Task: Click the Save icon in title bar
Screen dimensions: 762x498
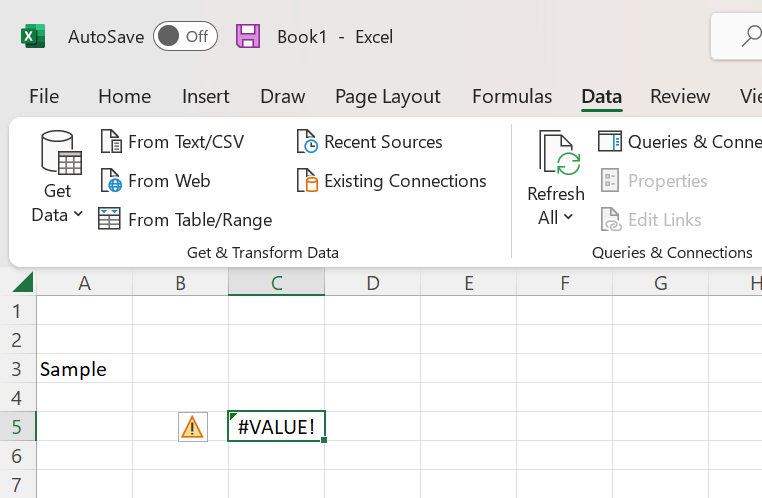Action: (x=248, y=37)
